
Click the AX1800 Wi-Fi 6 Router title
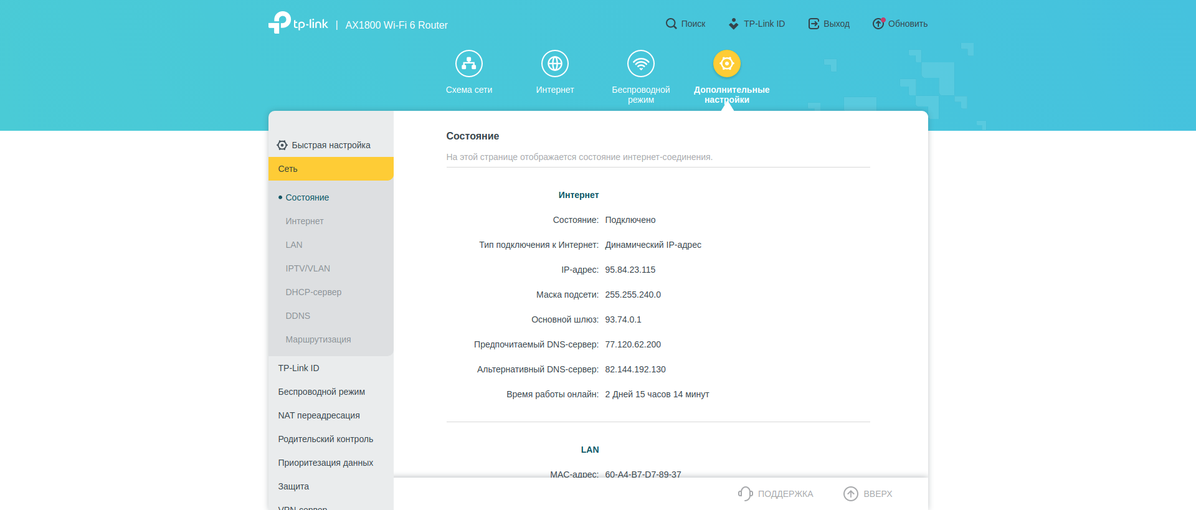(397, 25)
